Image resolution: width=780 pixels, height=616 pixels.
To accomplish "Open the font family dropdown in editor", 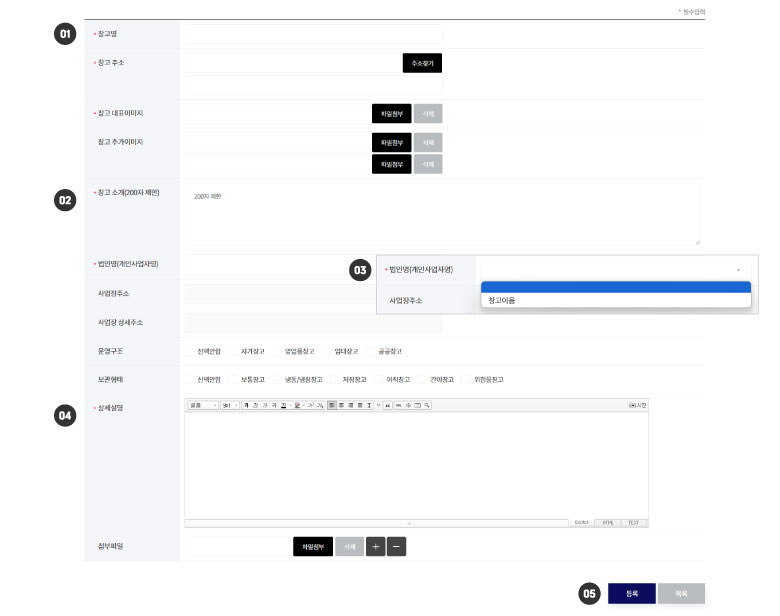I will coord(203,405).
